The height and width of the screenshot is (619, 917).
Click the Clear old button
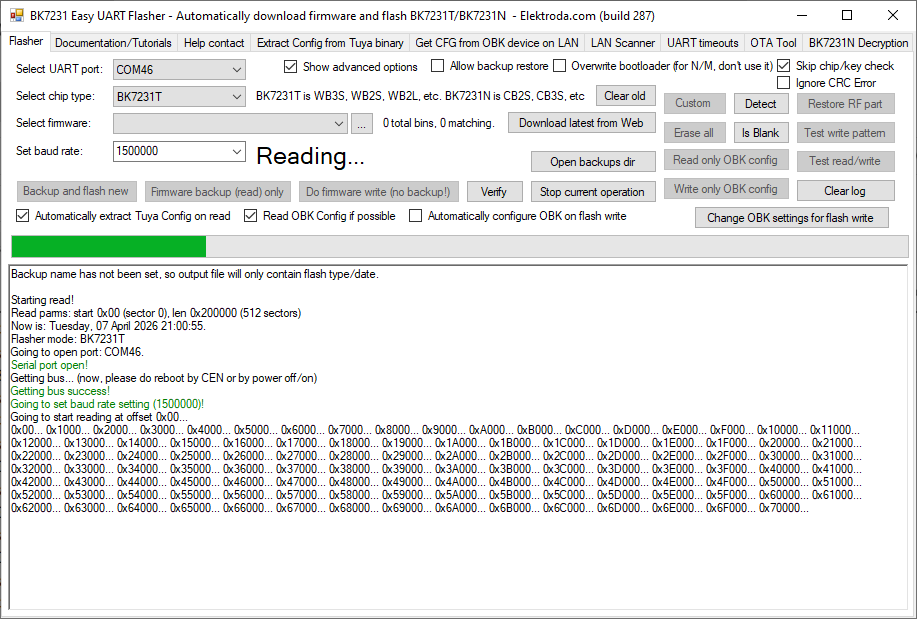tap(625, 96)
